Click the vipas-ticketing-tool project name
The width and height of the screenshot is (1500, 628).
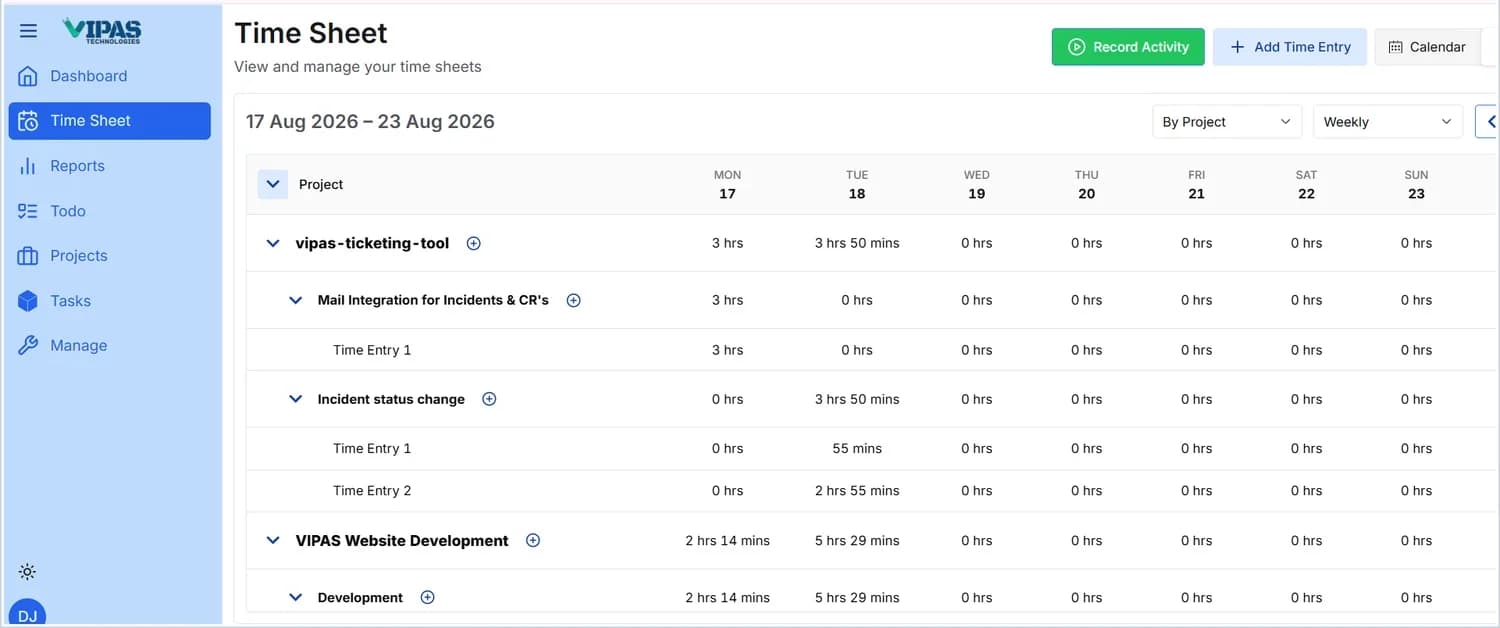(372, 243)
